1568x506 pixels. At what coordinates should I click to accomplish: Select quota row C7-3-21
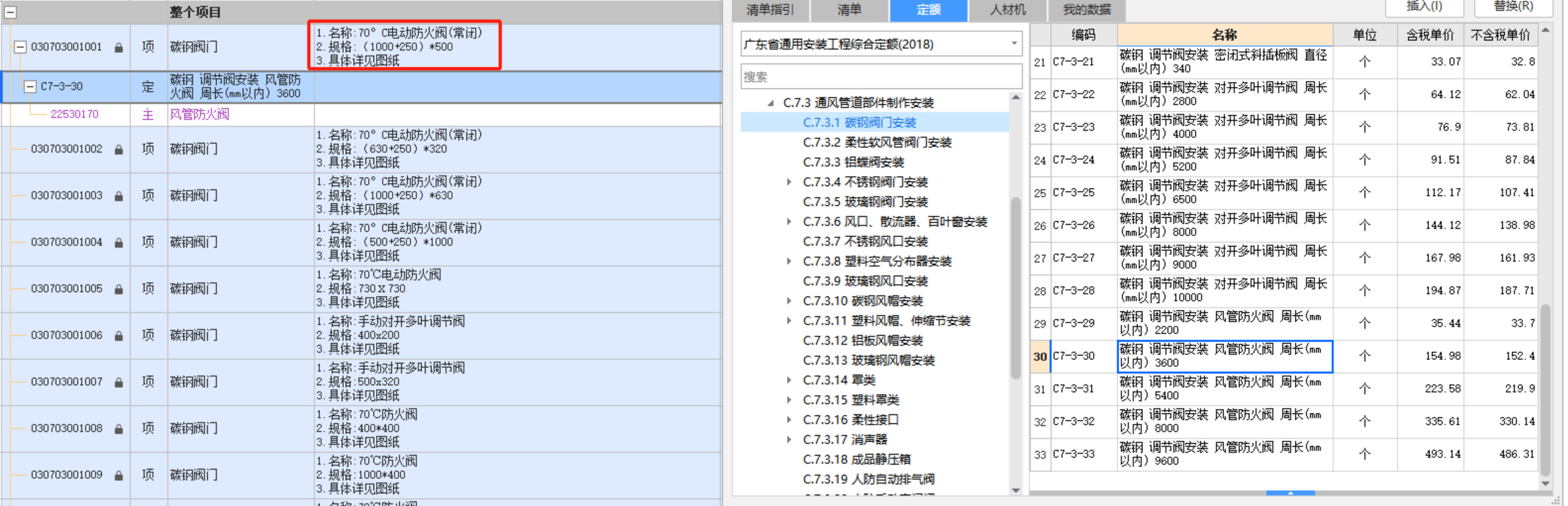tap(1284, 62)
